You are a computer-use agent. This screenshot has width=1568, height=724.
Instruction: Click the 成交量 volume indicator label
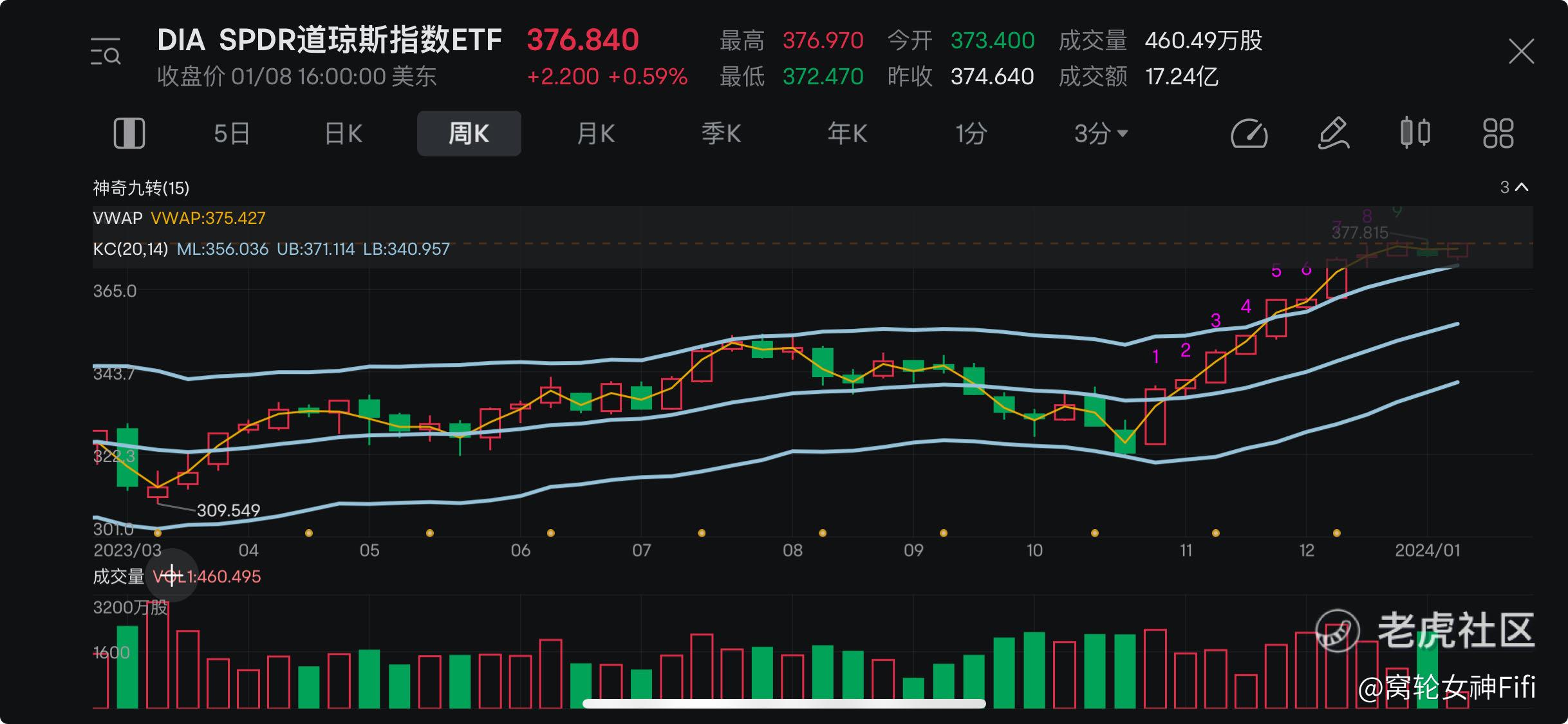point(118,577)
